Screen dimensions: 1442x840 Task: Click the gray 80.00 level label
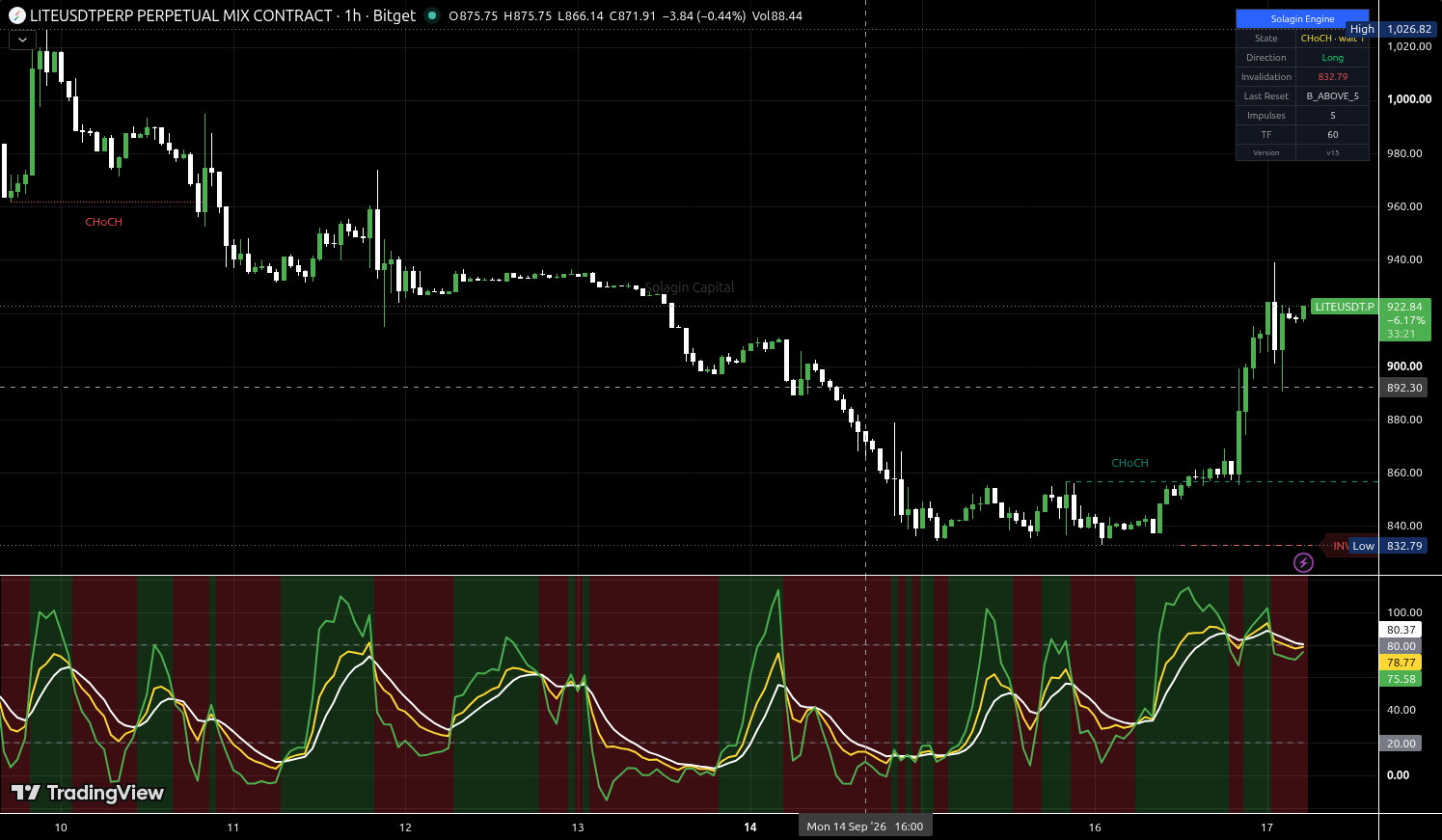coord(1401,646)
